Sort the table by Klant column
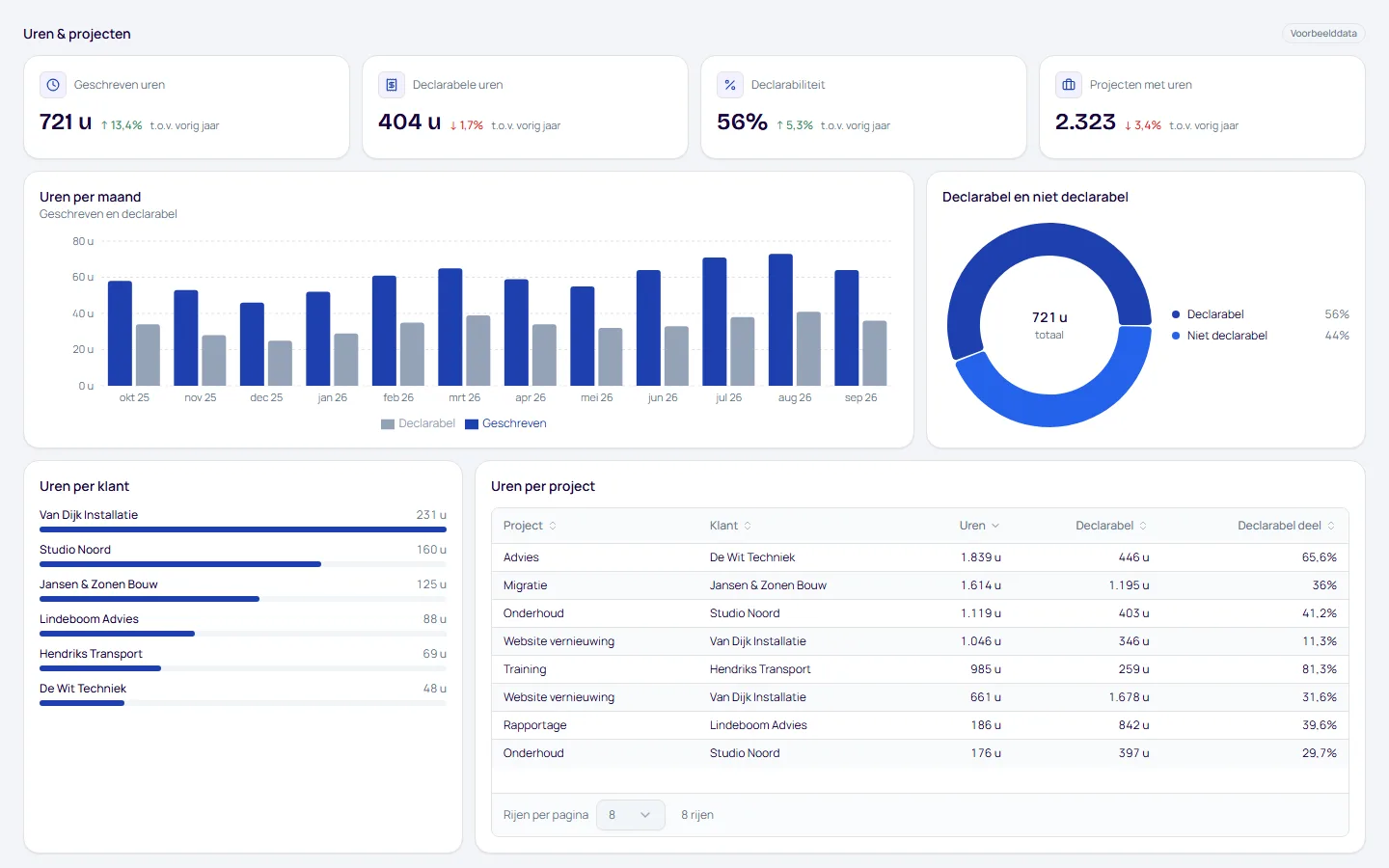Screen dimensions: 1389x868 730,526
